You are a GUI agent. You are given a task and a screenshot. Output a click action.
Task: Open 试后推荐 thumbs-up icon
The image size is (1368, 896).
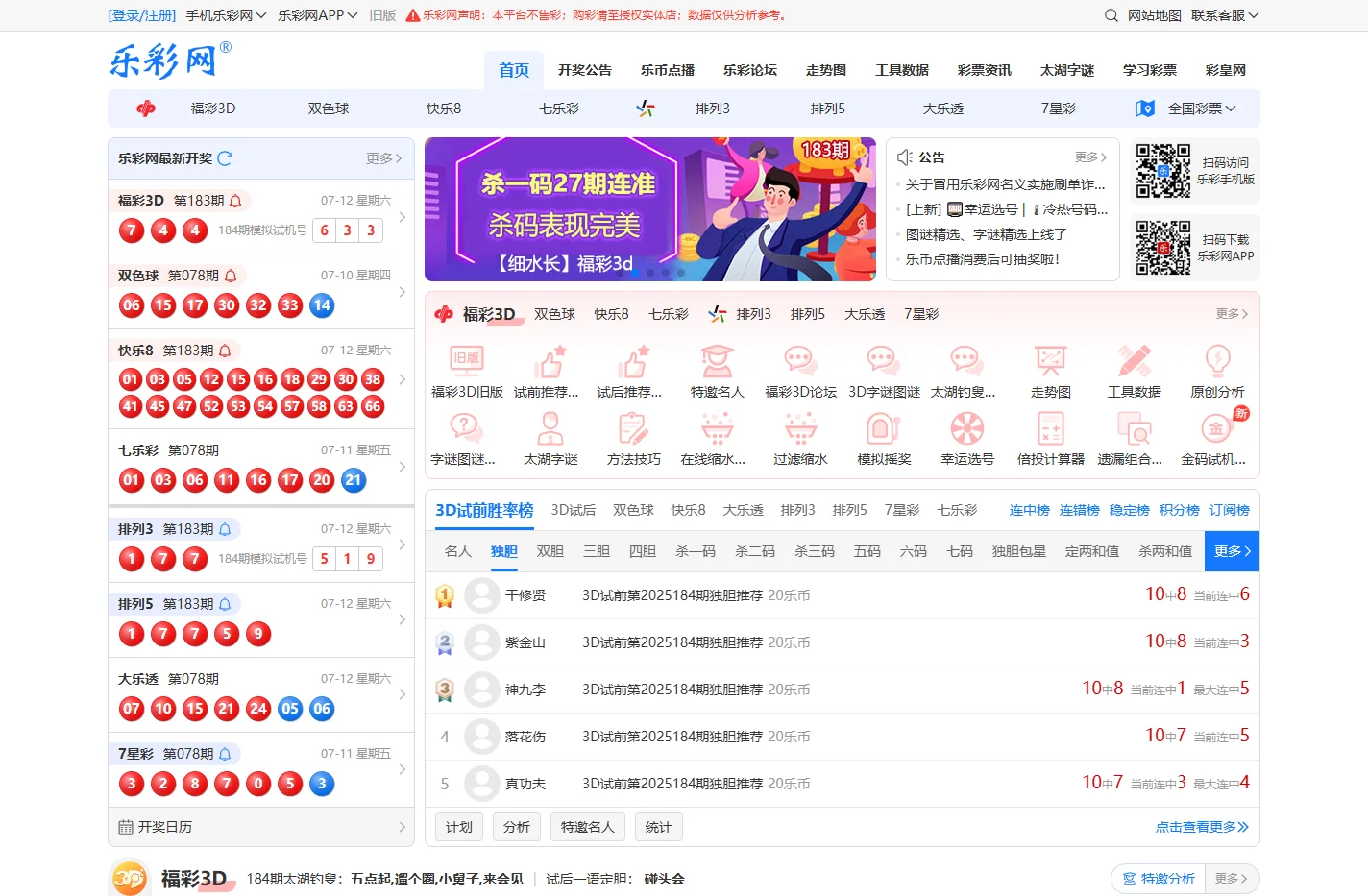[634, 361]
